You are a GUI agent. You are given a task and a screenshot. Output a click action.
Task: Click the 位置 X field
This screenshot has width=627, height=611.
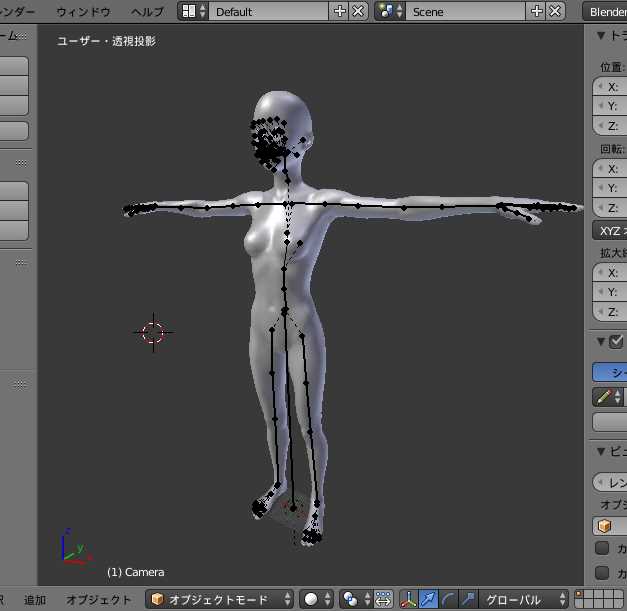coord(610,87)
